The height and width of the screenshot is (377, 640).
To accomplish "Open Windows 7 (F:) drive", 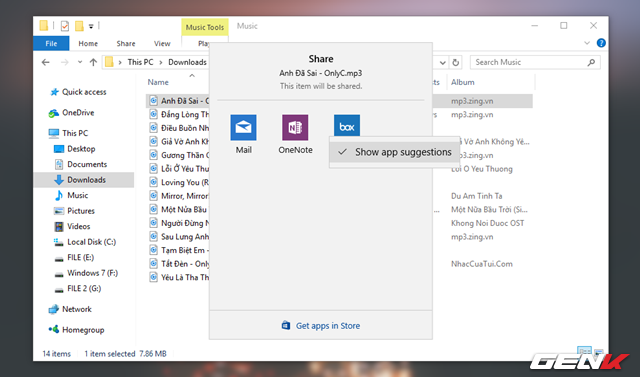I will pos(86,273).
